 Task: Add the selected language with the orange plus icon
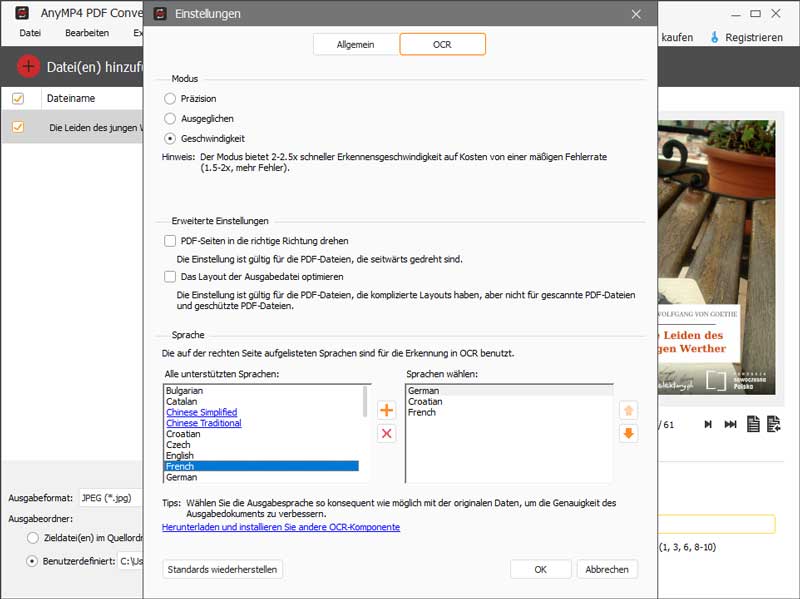(386, 410)
